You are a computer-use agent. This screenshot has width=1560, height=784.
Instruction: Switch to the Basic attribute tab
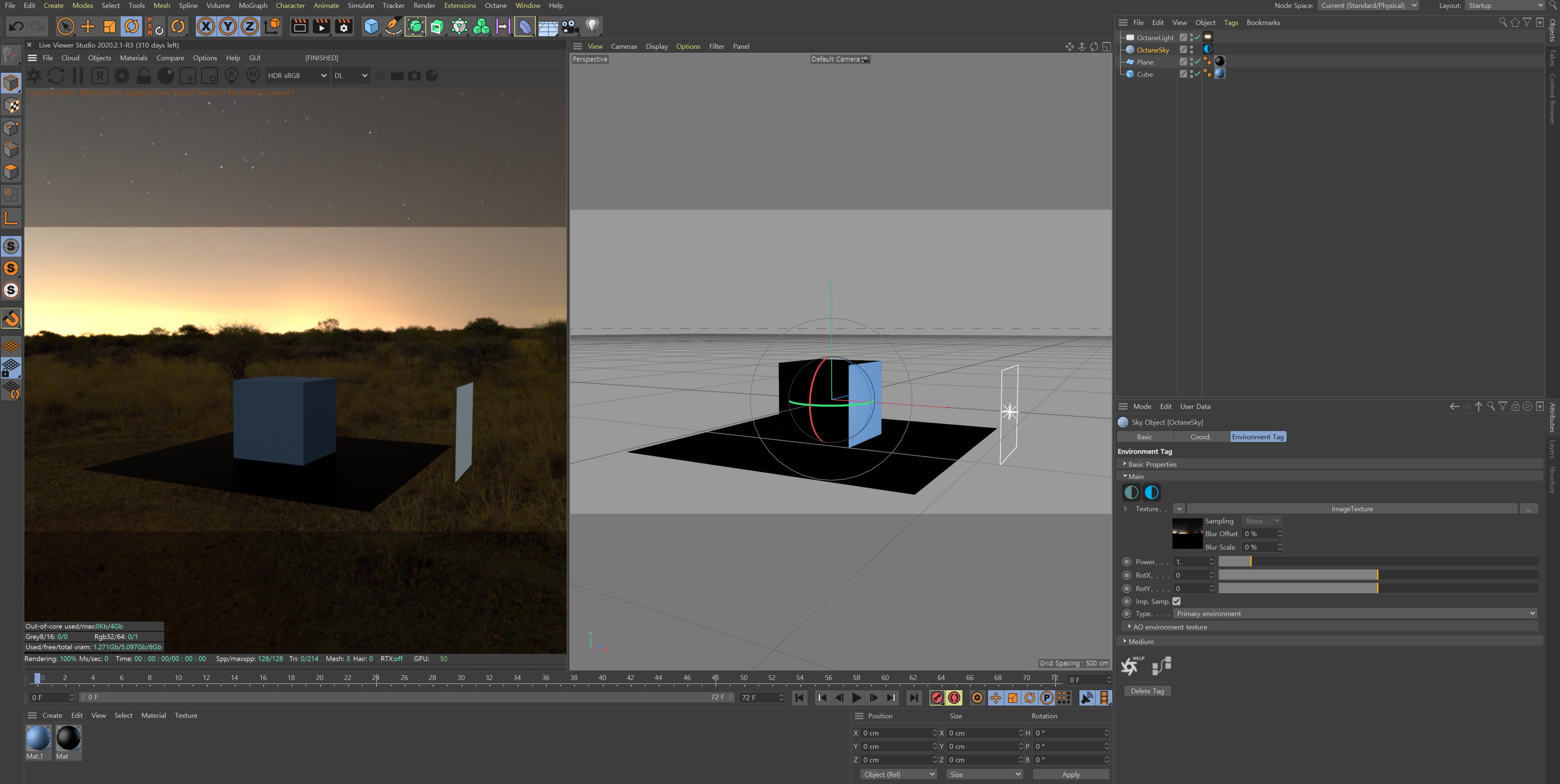point(1144,437)
